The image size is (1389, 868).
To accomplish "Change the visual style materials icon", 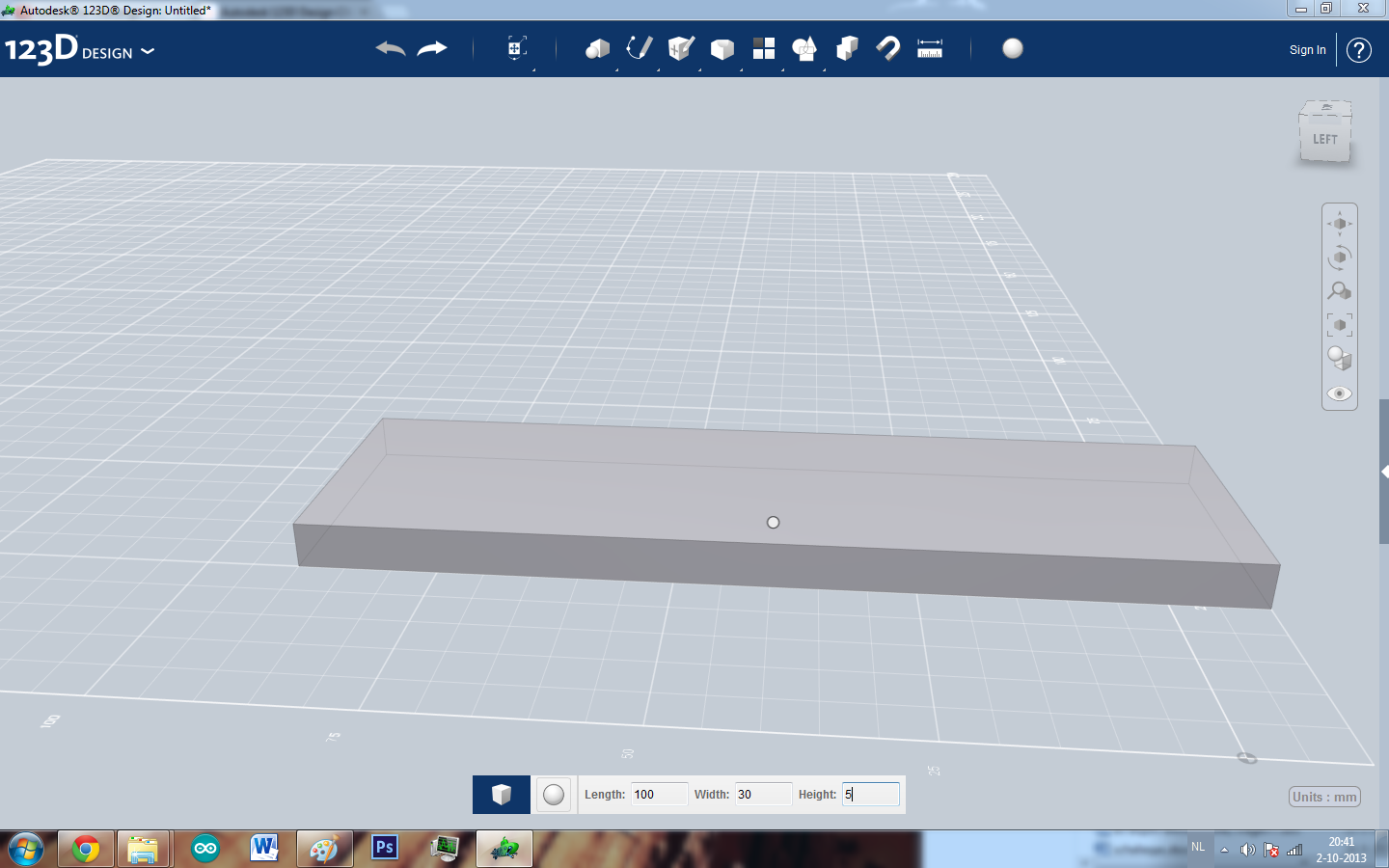I will pyautogui.click(x=1340, y=359).
